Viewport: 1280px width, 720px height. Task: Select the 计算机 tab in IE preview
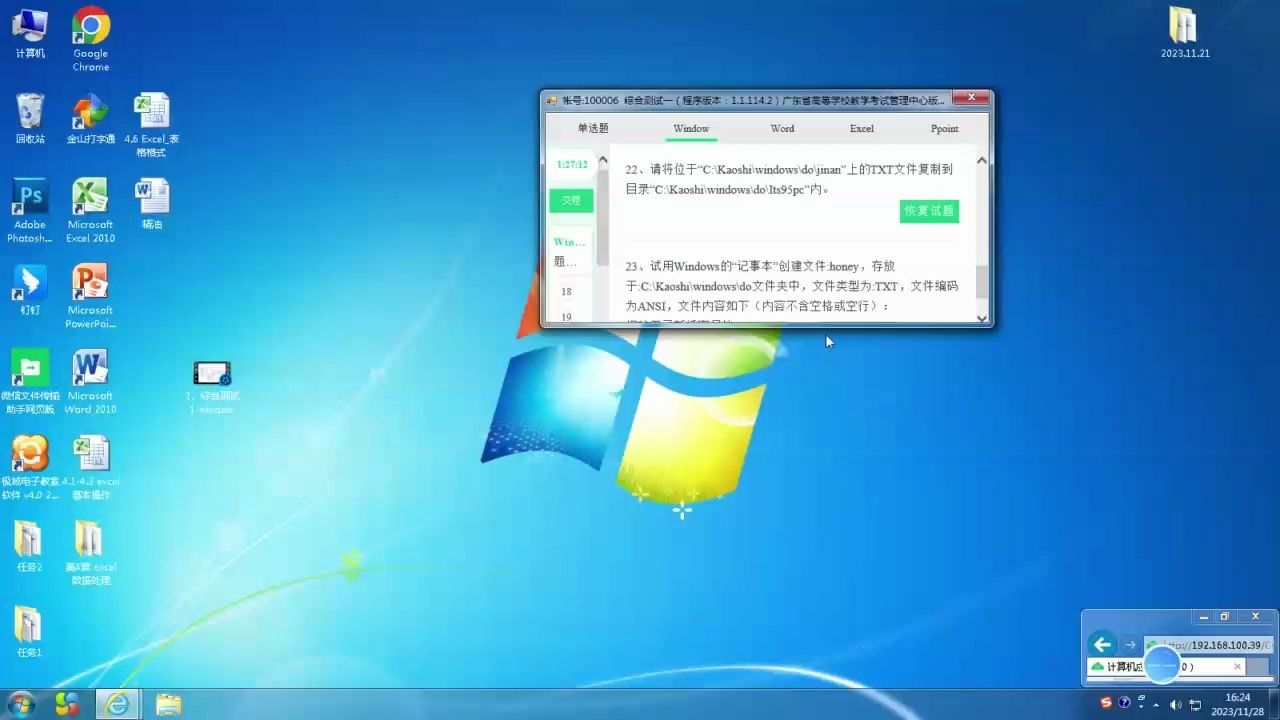point(1166,667)
